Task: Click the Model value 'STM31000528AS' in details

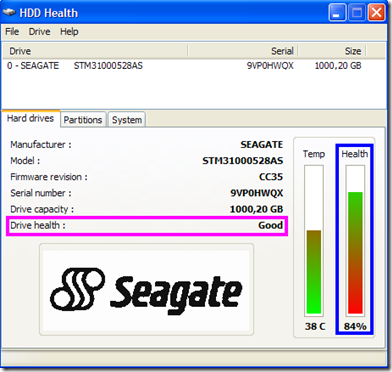Action: click(x=243, y=161)
